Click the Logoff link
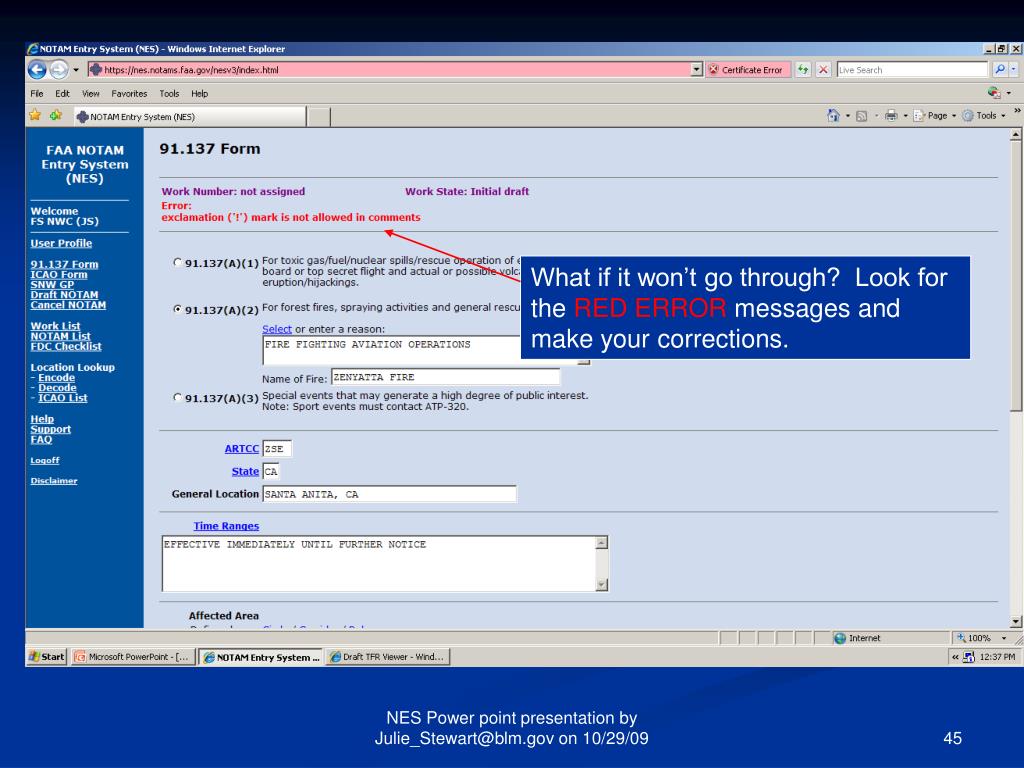This screenshot has width=1024, height=768. (44, 460)
